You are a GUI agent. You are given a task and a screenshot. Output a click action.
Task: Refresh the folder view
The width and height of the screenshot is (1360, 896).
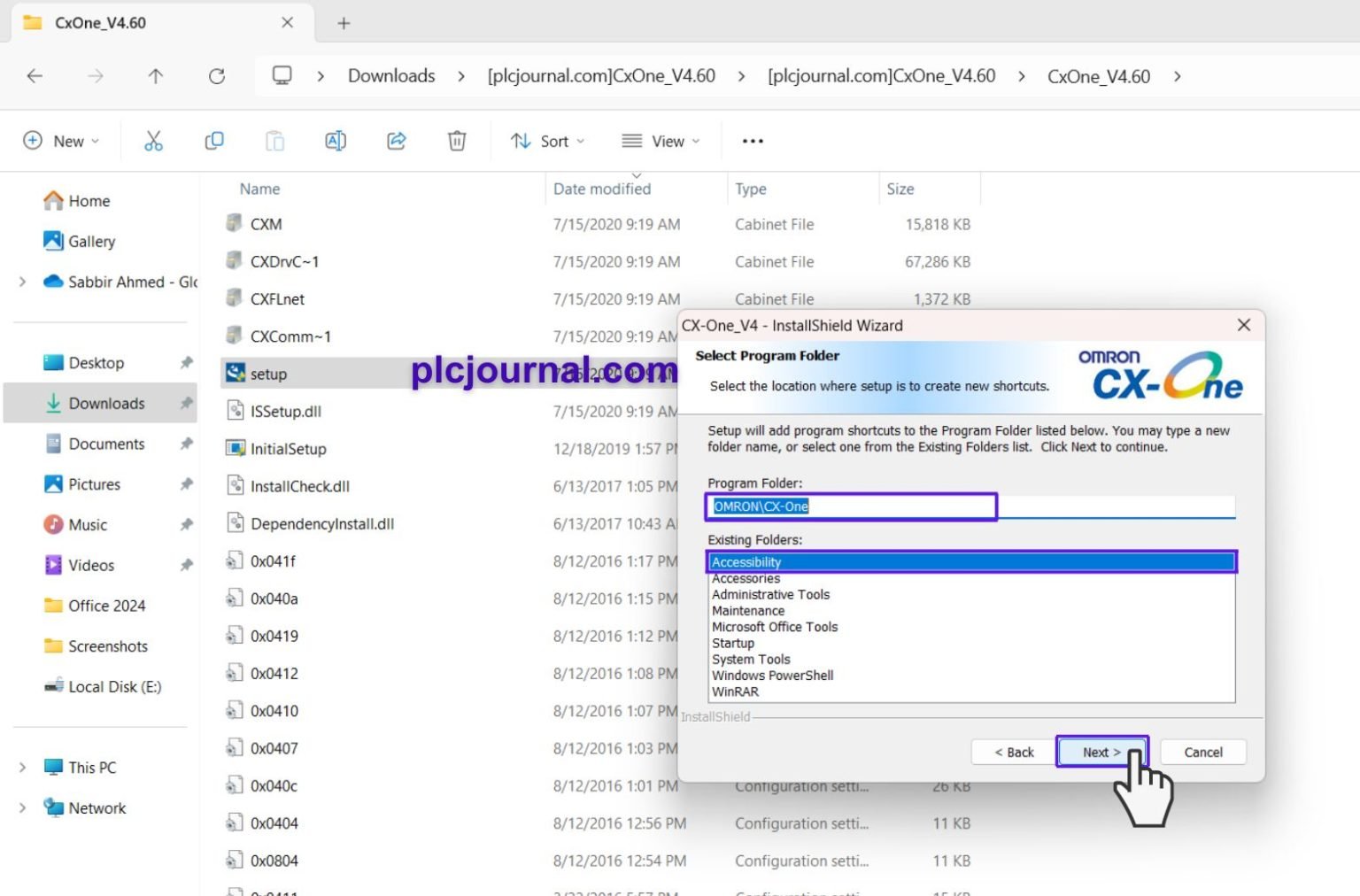point(217,76)
